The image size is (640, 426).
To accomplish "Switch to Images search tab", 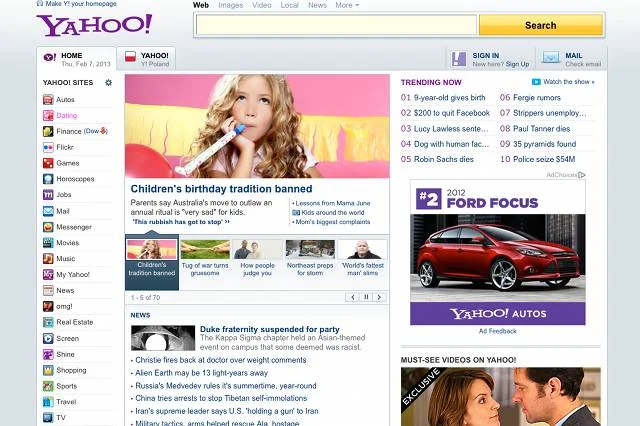I will [x=231, y=5].
